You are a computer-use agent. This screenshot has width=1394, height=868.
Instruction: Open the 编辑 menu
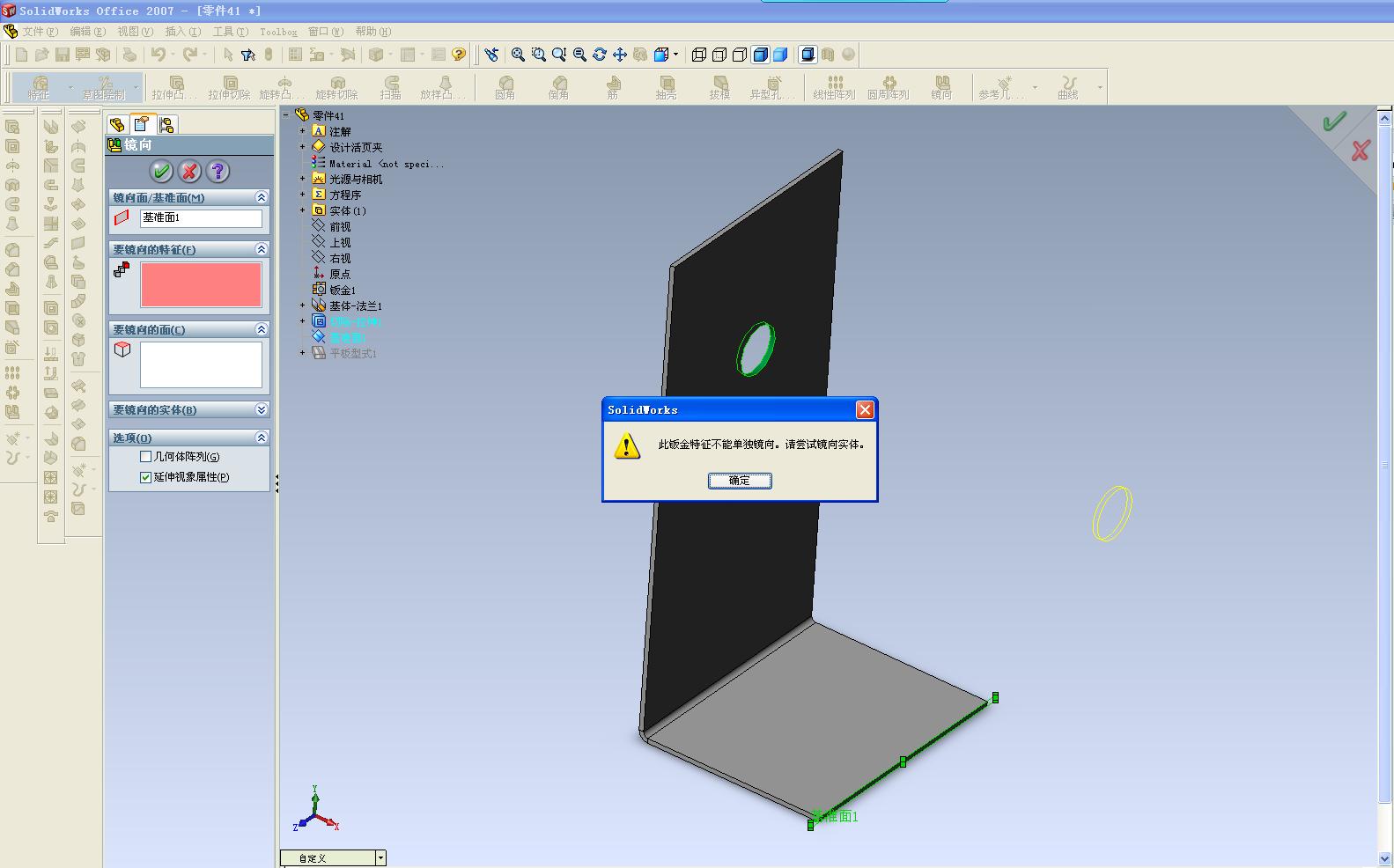click(x=87, y=32)
